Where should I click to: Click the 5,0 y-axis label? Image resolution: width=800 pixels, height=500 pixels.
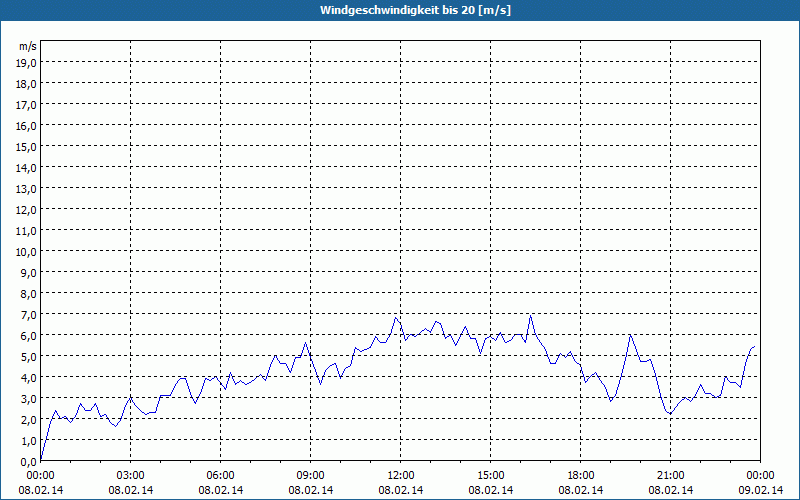29,357
